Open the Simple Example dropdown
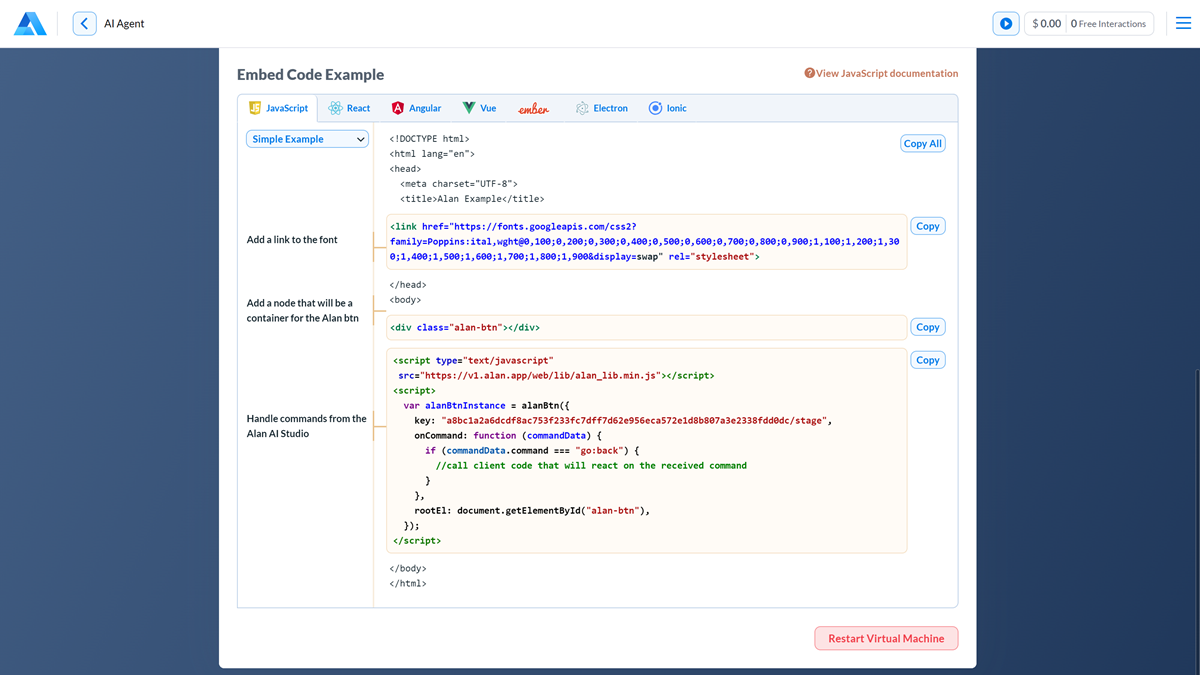 pyautogui.click(x=307, y=139)
